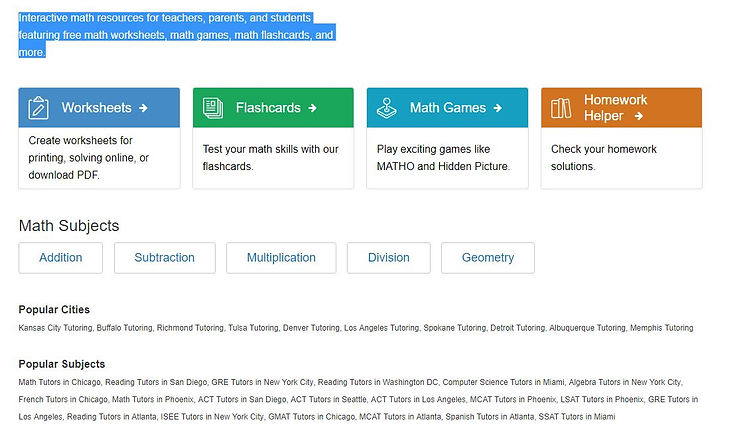
Task: Select the Addition subject button
Action: tap(61, 258)
